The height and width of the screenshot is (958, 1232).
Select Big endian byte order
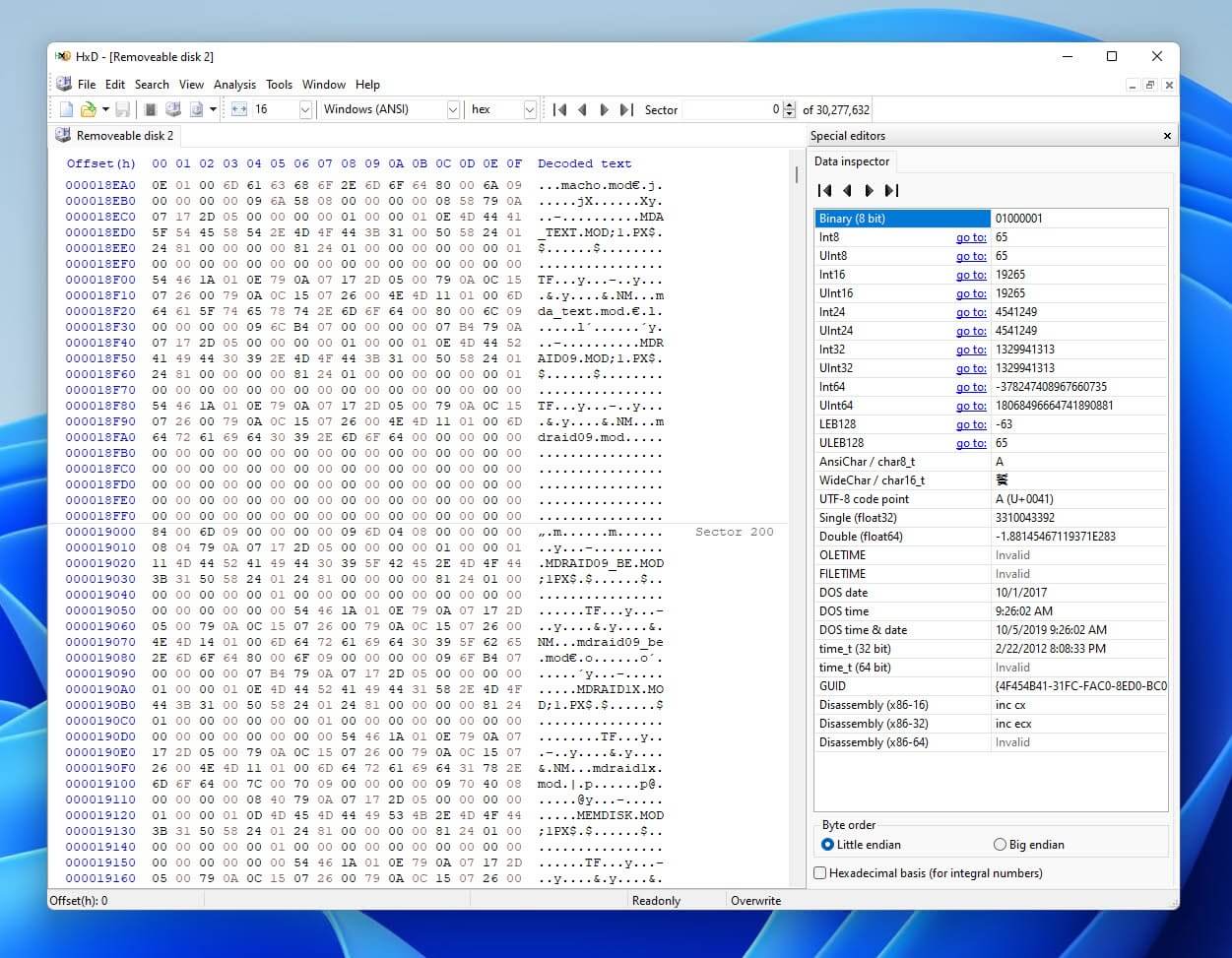1000,845
